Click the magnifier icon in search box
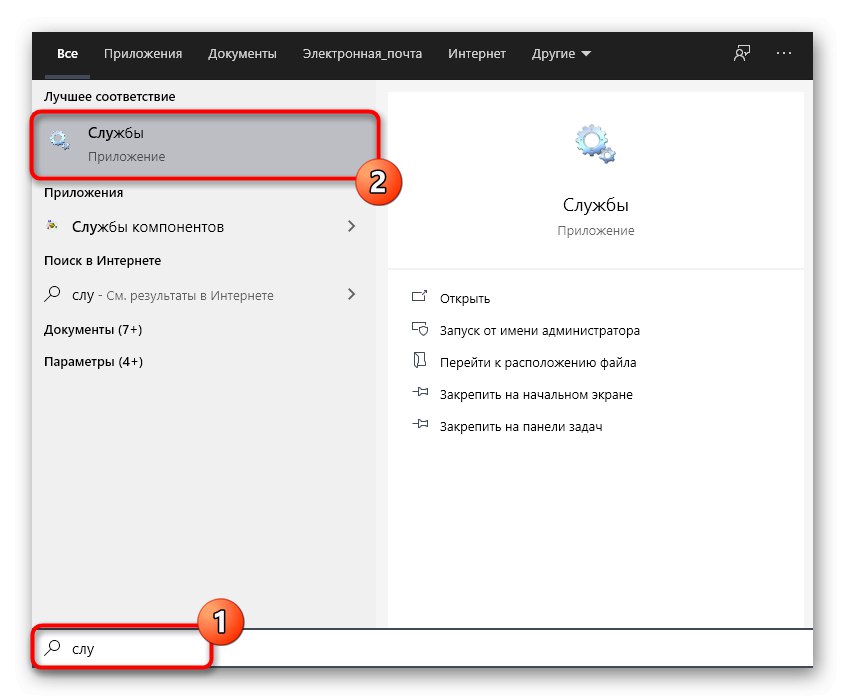This screenshot has width=845, height=700. [x=53, y=648]
